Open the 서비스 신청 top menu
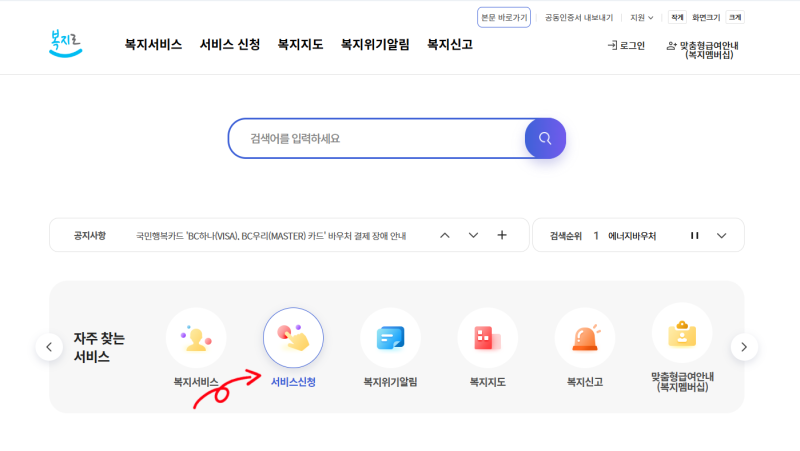800x451 pixels. point(230,44)
